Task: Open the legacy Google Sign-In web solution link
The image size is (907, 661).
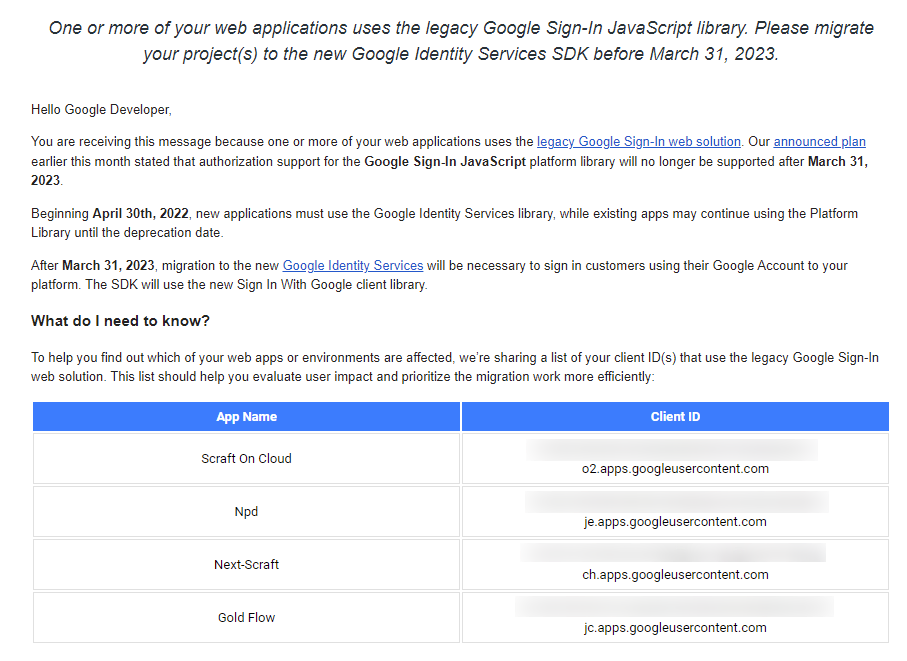Action: tap(638, 142)
